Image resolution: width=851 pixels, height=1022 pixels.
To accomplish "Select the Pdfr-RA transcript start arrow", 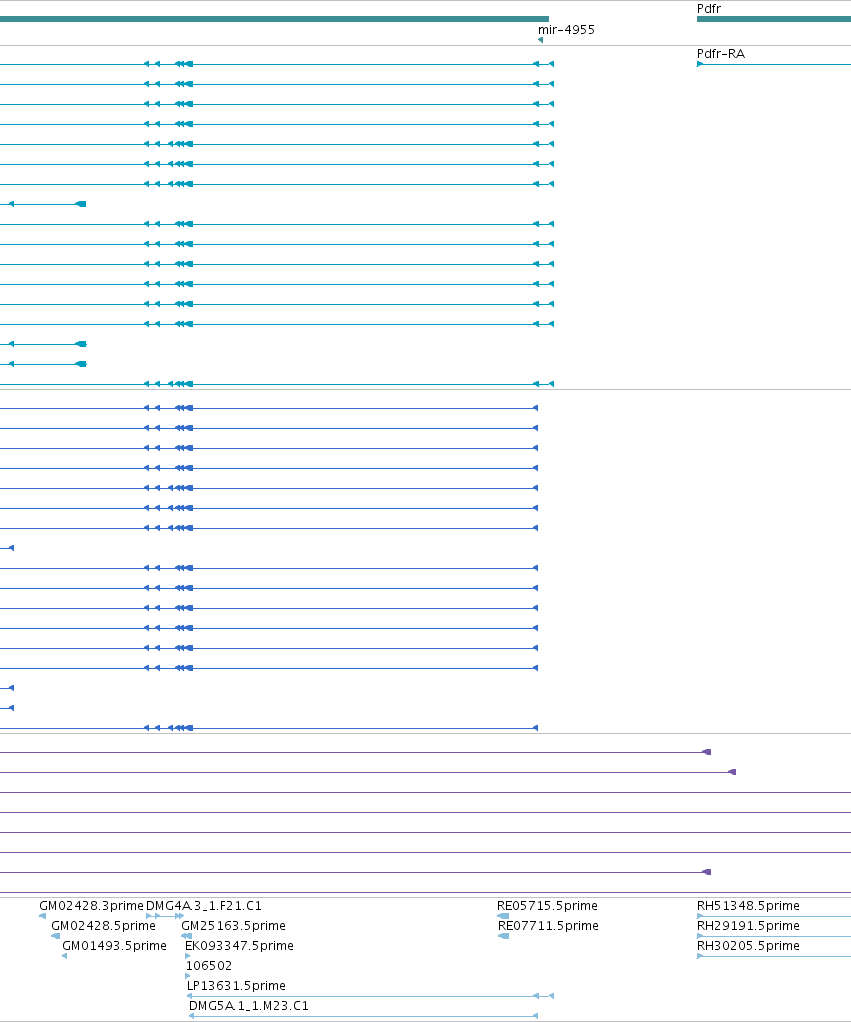I will pos(700,64).
